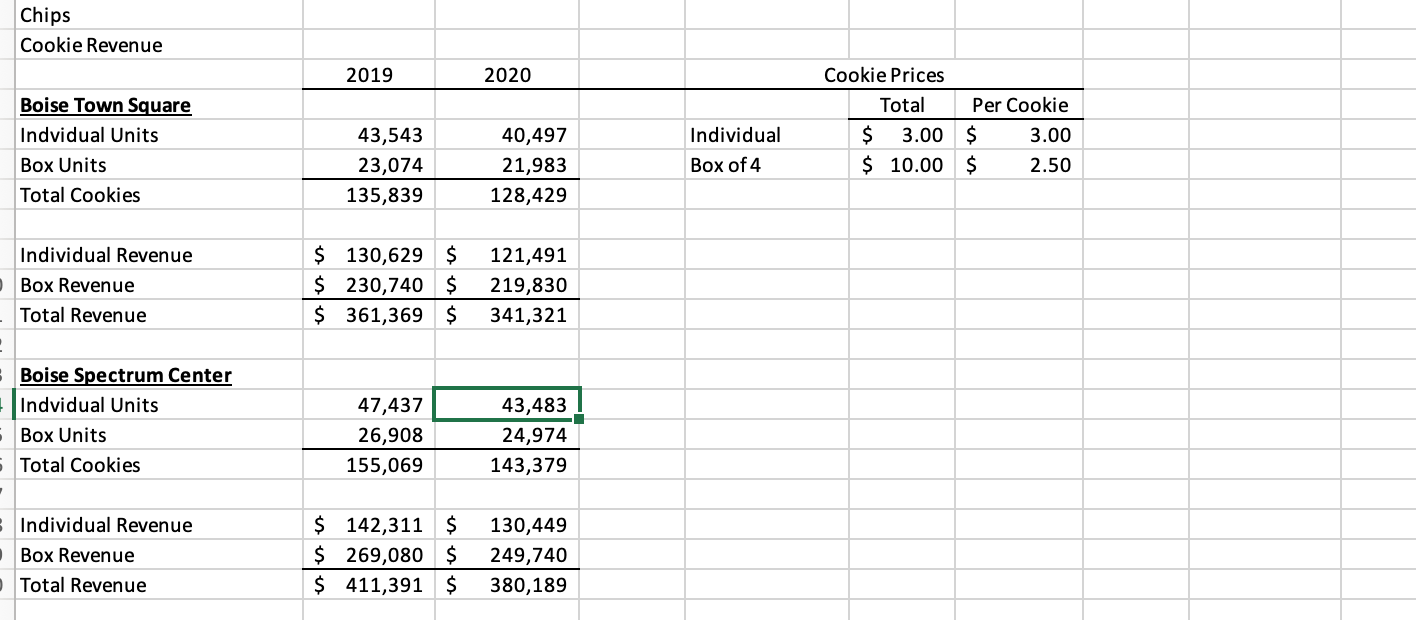
Task: Click the 'Boise Town Square' heading
Action: tap(105, 105)
